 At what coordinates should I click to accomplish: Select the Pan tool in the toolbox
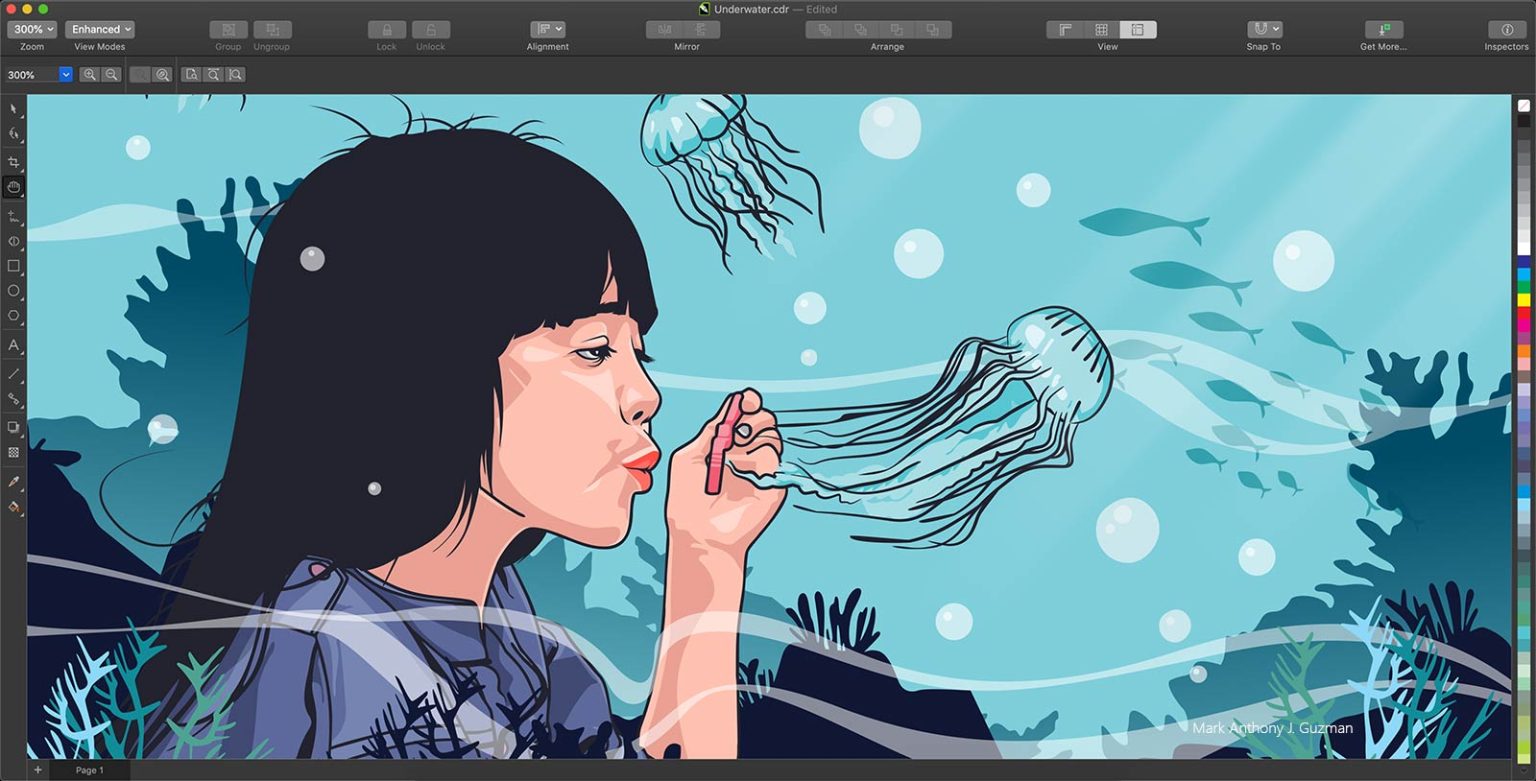tap(14, 187)
